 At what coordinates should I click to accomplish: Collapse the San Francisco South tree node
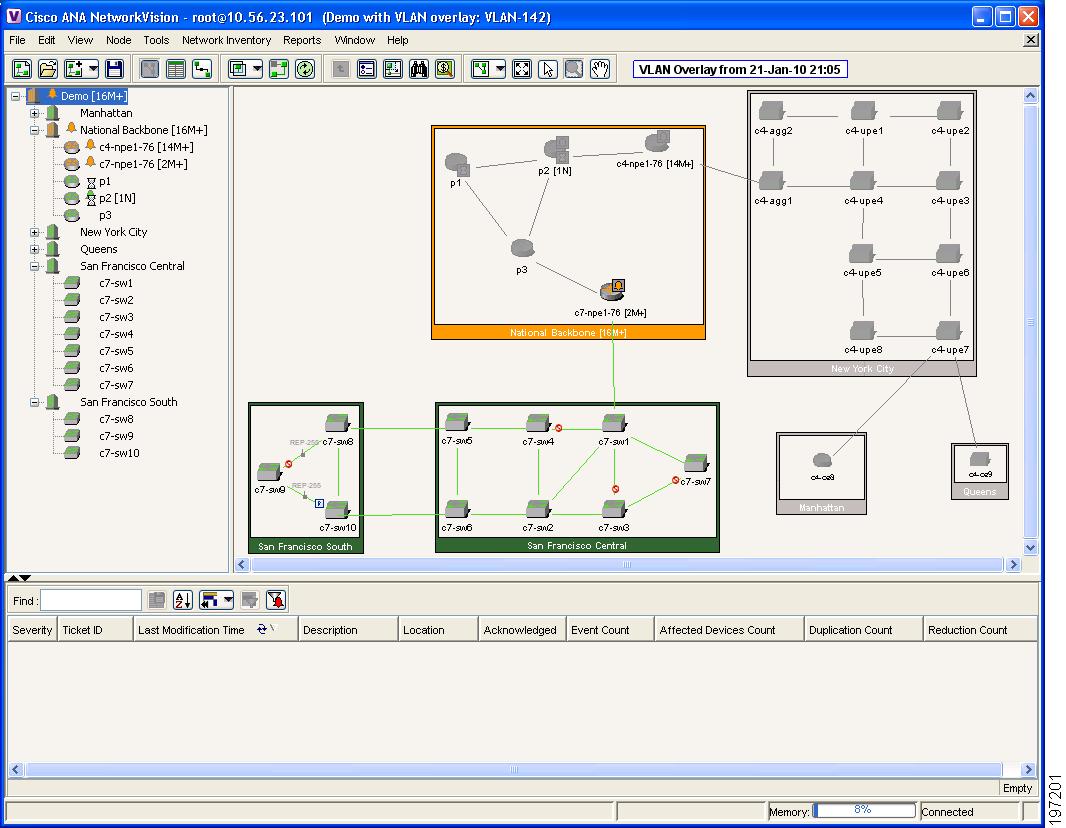(x=35, y=402)
